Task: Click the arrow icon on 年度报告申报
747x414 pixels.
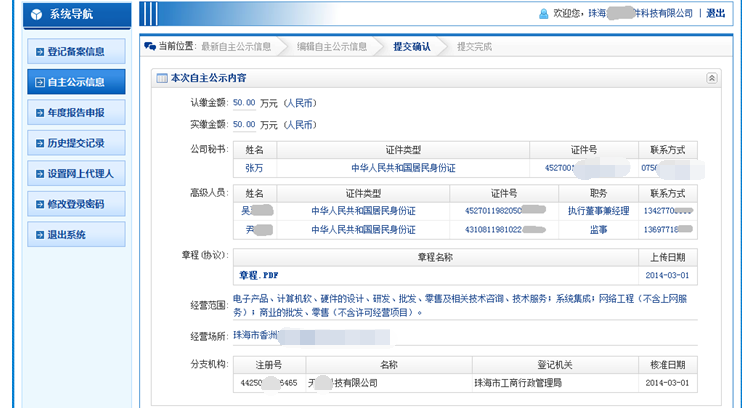Action: tap(39, 112)
